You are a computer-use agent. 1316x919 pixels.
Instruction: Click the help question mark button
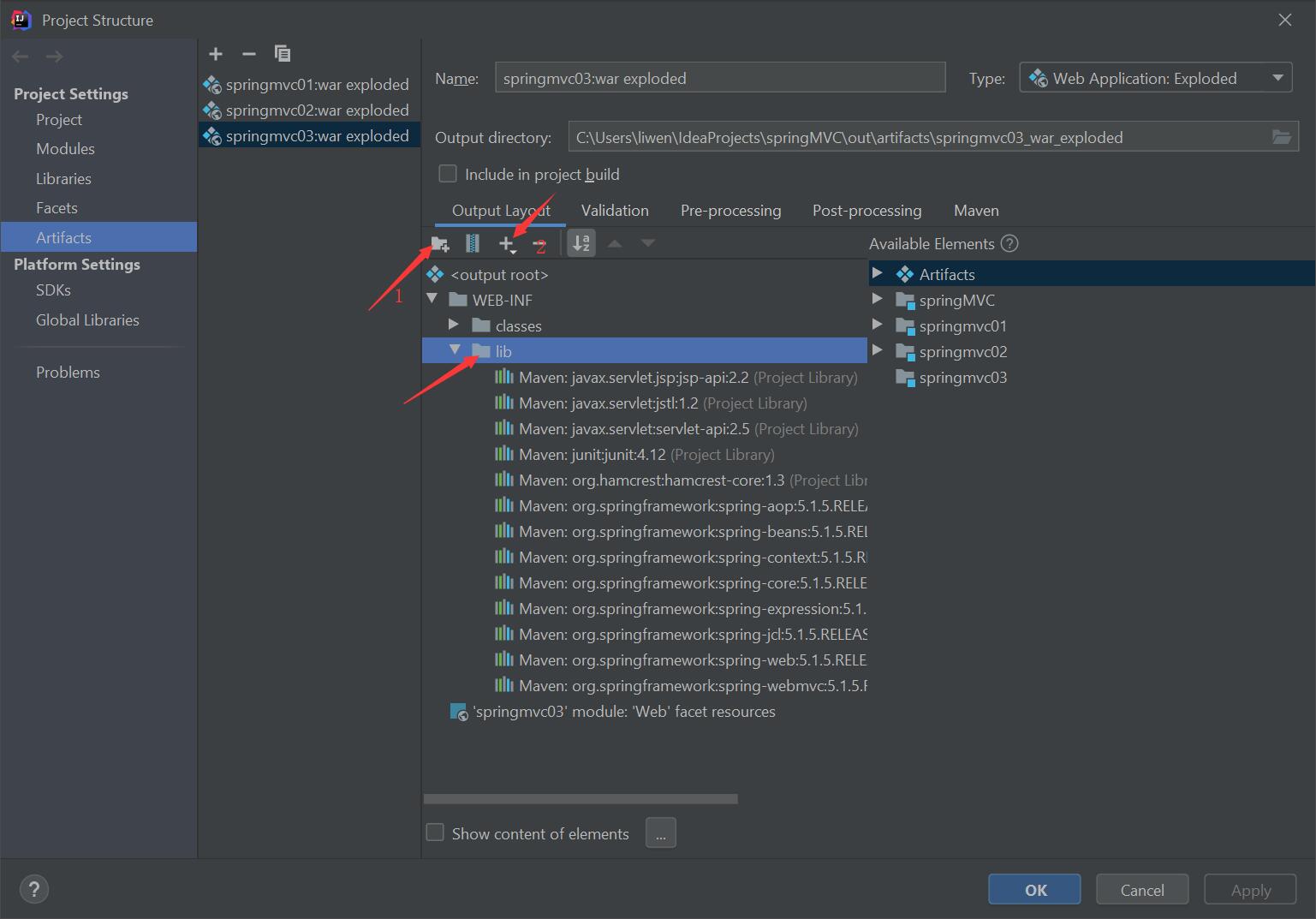[x=34, y=889]
